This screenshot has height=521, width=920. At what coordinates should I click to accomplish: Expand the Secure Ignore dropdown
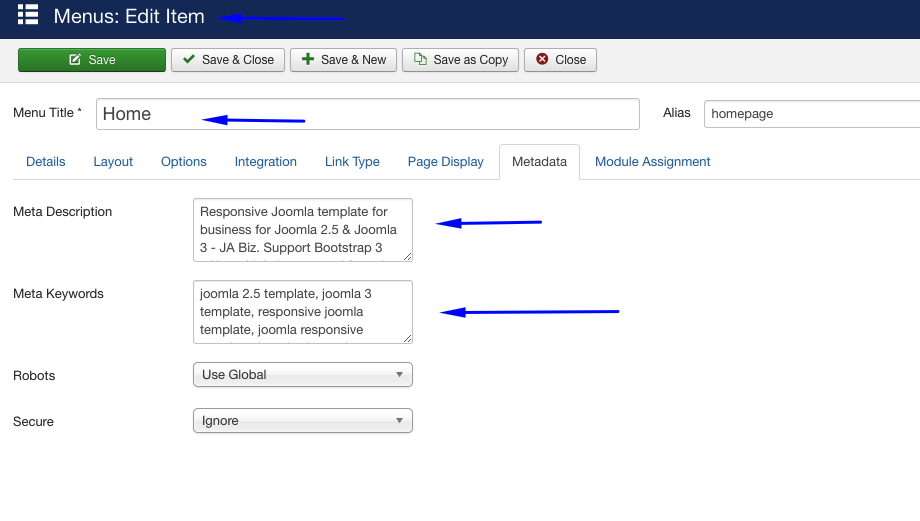point(303,421)
